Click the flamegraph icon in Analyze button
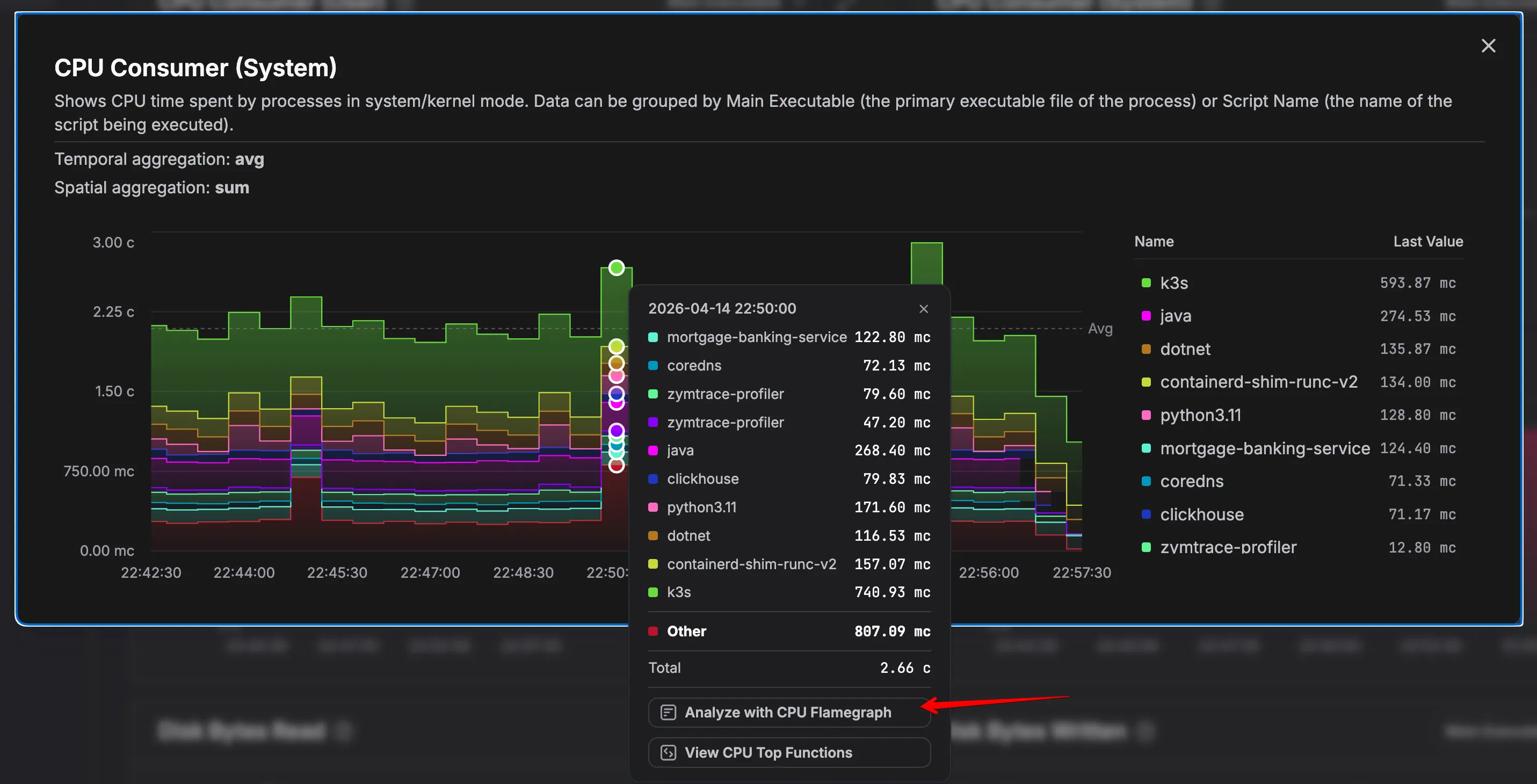This screenshot has width=1537, height=784. pos(668,713)
